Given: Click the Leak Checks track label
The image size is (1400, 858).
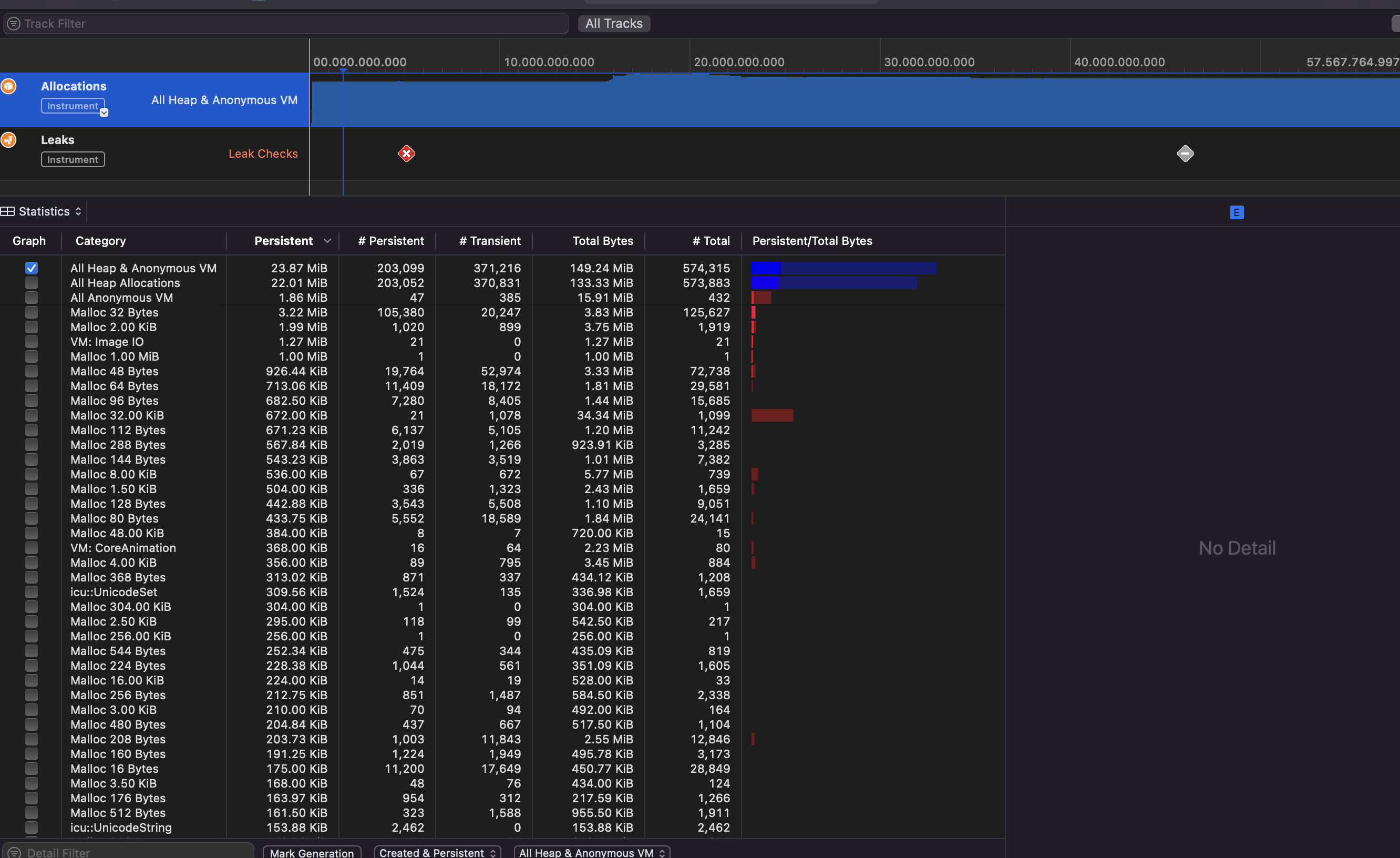Looking at the screenshot, I should (263, 154).
